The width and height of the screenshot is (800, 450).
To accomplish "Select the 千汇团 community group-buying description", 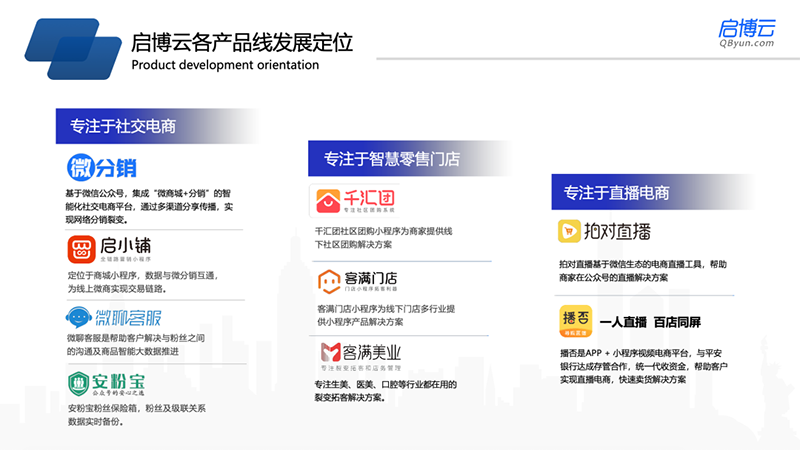I will pyautogui.click(x=385, y=236).
